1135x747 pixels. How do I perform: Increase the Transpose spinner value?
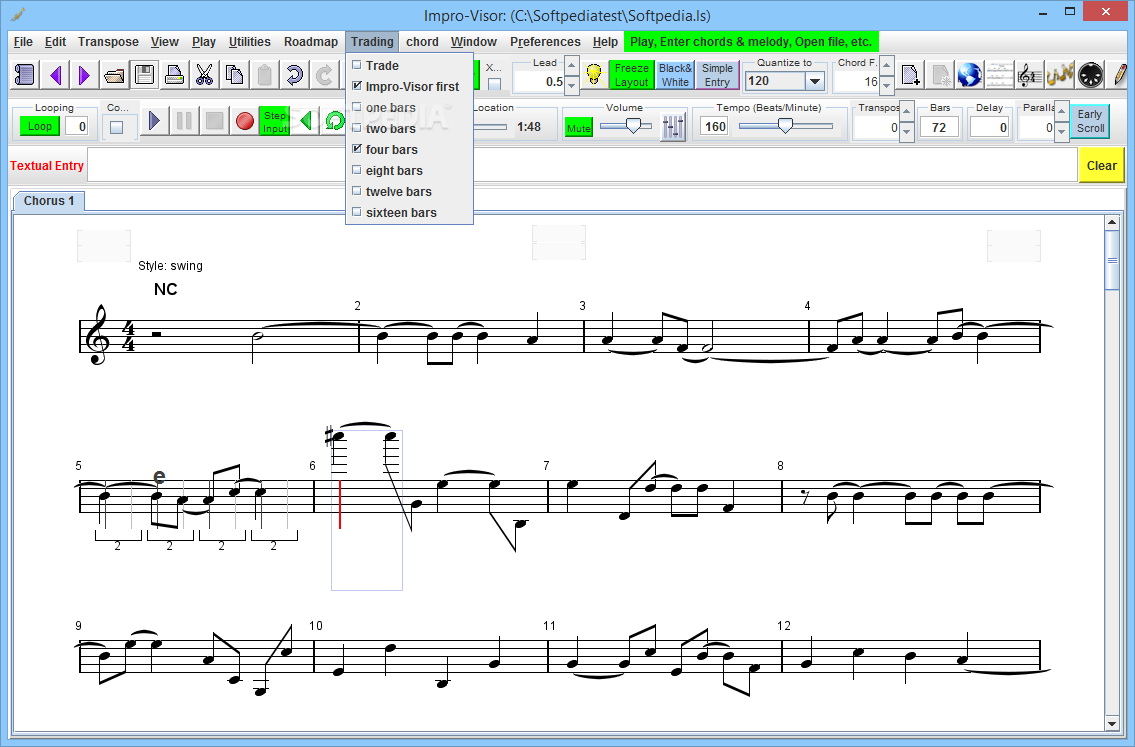(x=906, y=113)
